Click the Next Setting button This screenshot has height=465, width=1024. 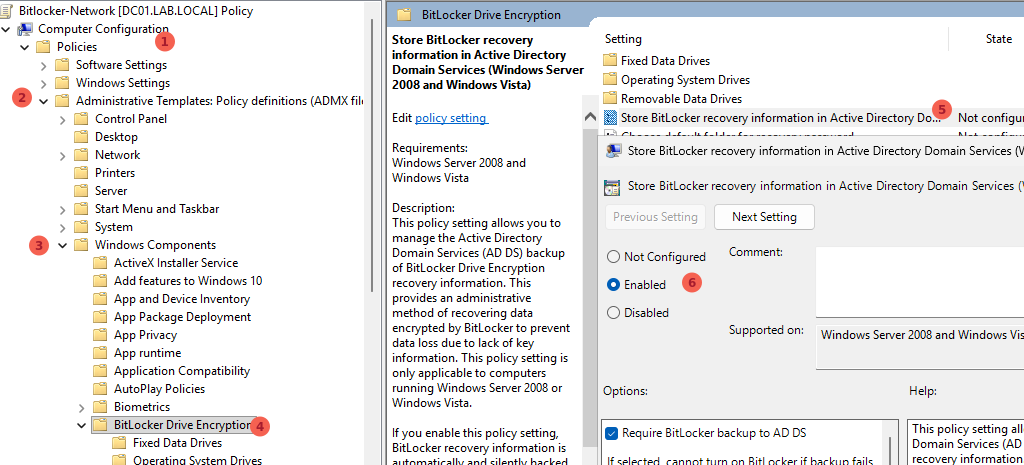coord(764,217)
